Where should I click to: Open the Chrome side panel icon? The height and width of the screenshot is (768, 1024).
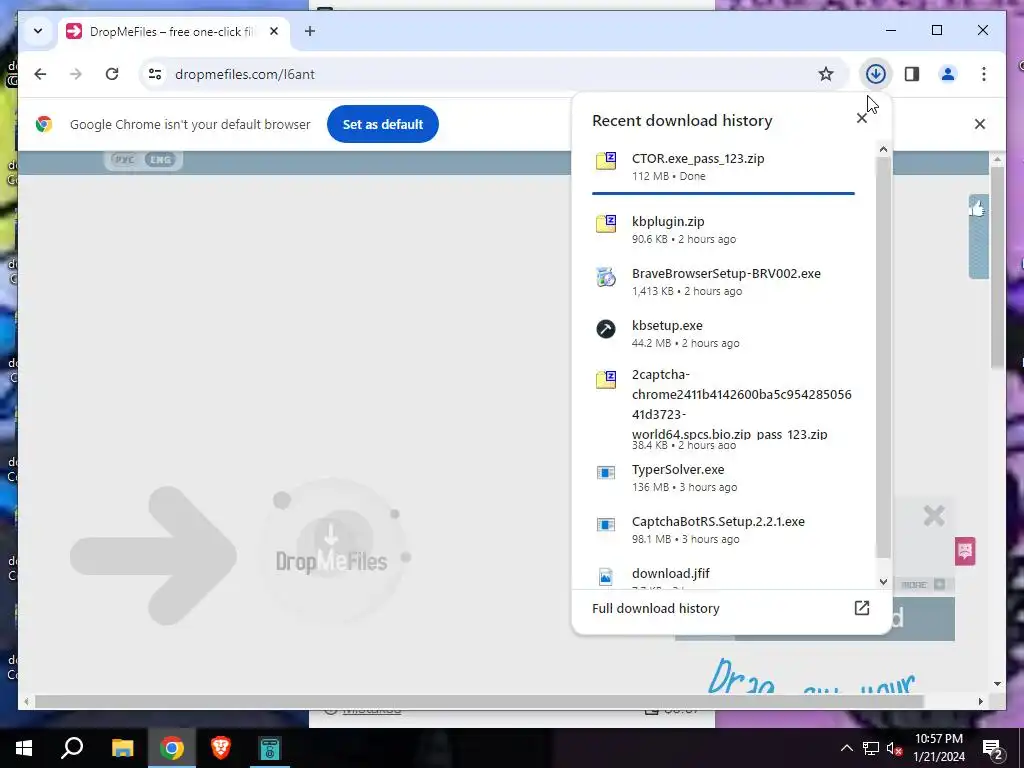[x=912, y=74]
